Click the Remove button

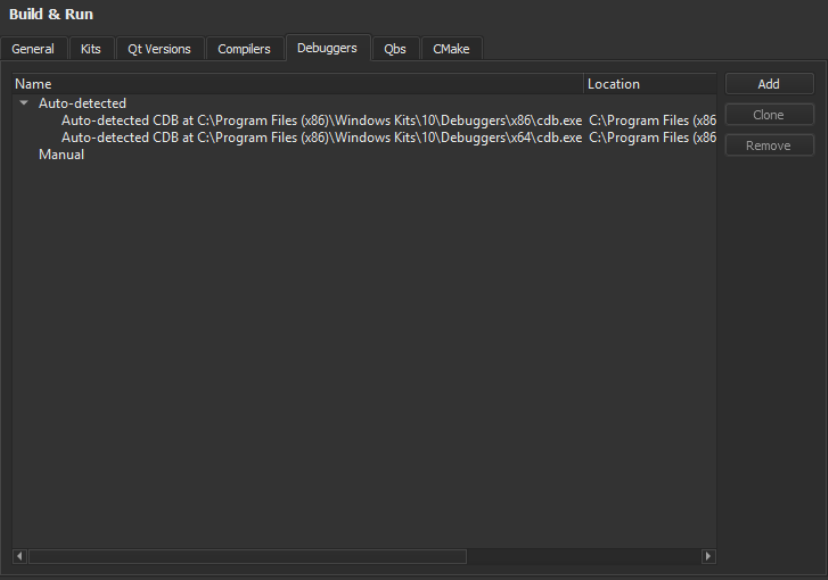click(x=769, y=146)
